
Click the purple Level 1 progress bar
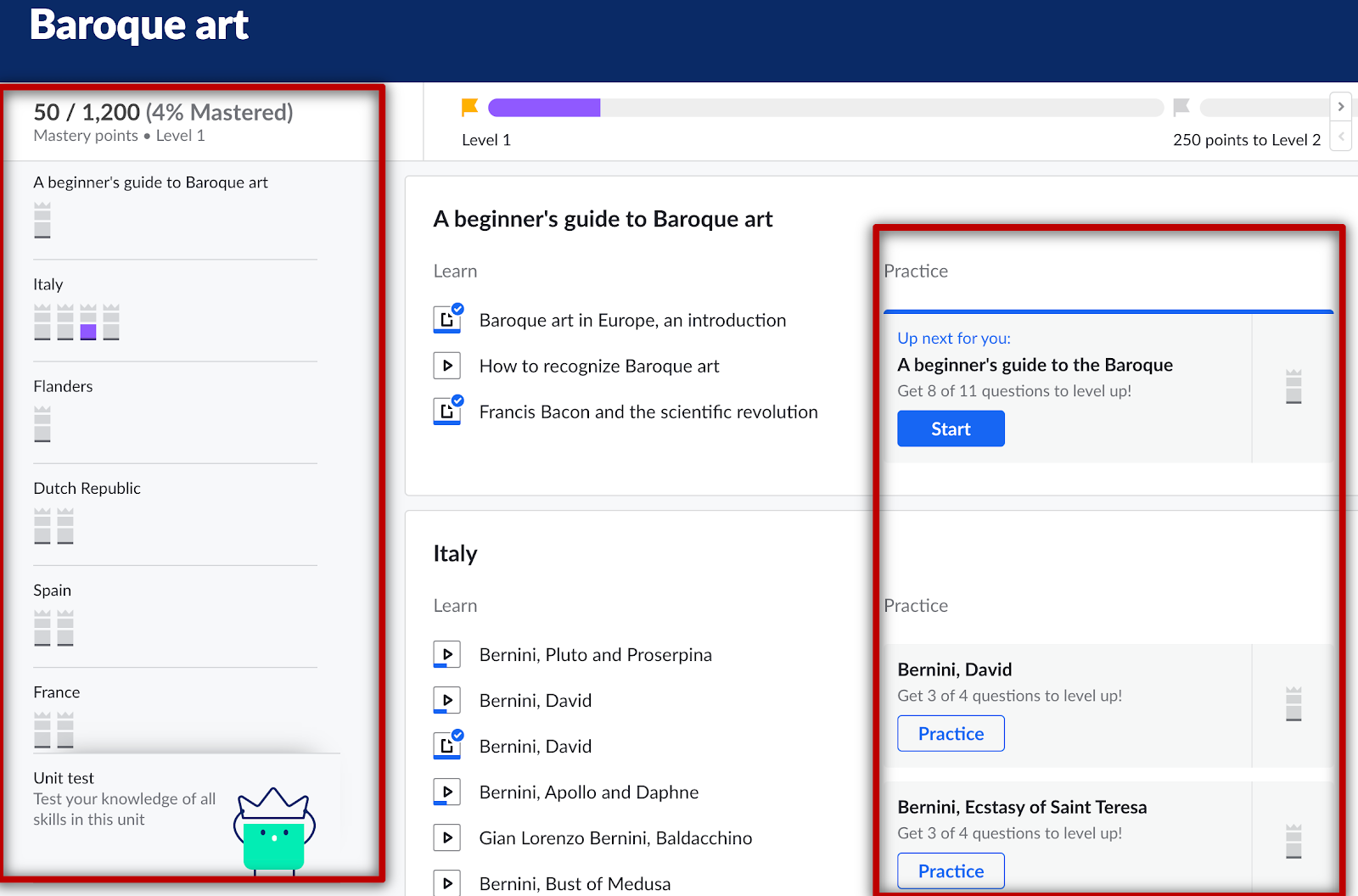[544, 108]
